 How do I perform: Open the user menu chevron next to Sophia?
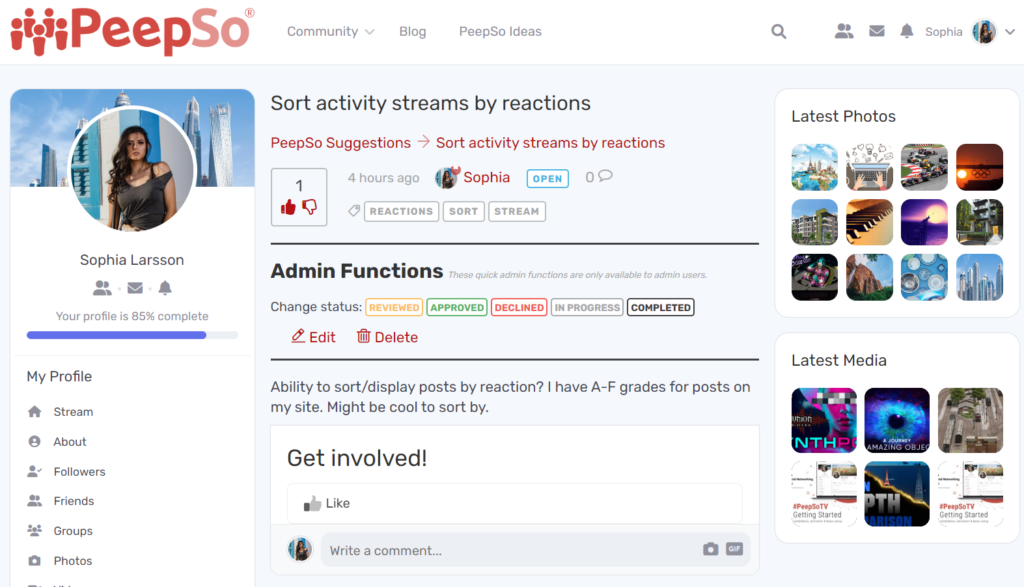pos(1010,31)
